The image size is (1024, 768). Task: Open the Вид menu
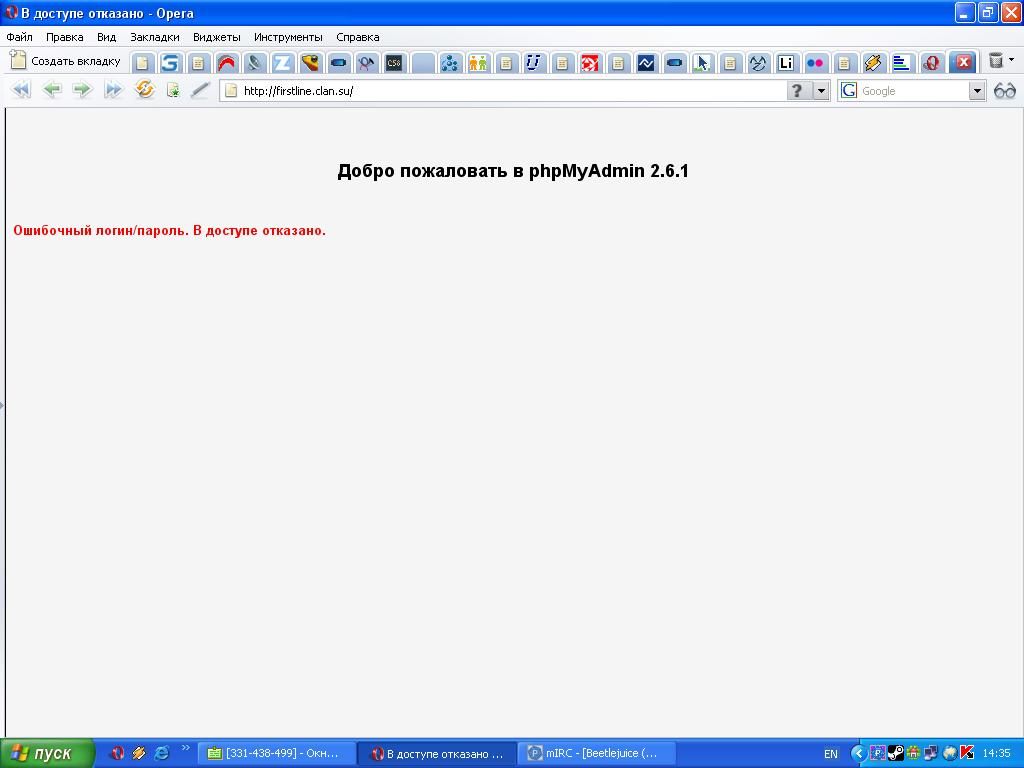point(106,37)
